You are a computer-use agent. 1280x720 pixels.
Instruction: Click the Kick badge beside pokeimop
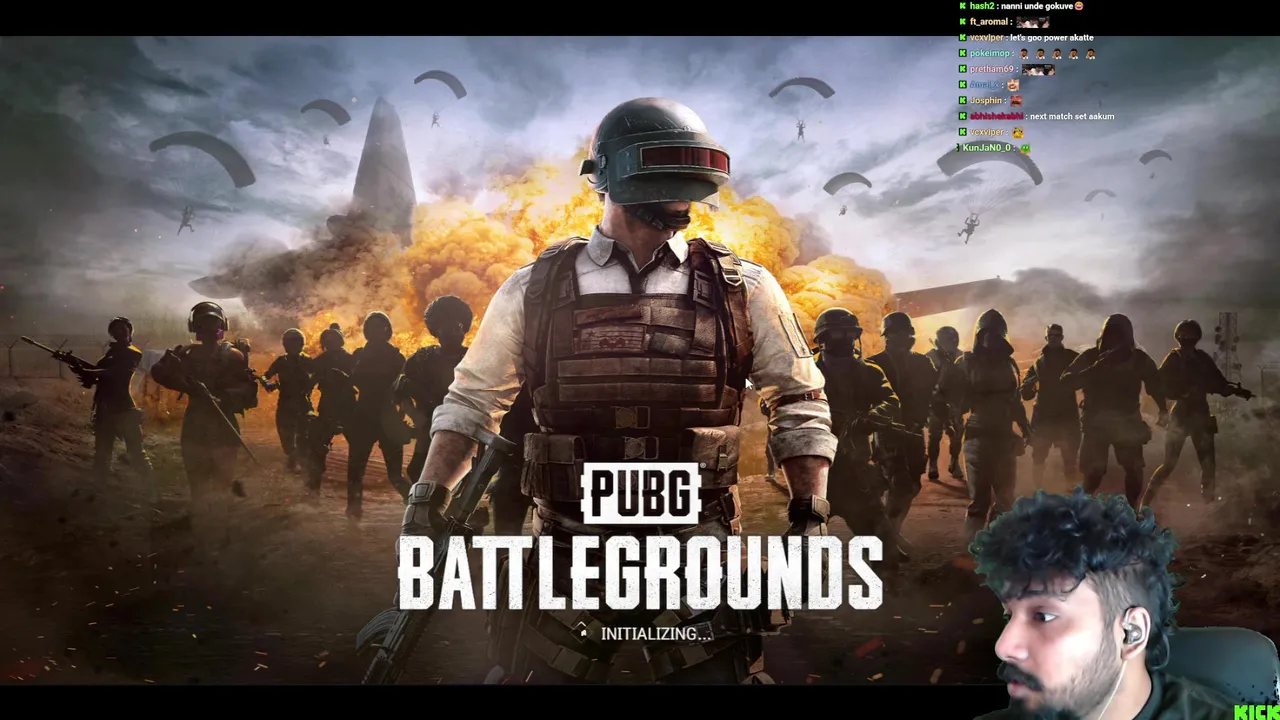coord(963,53)
